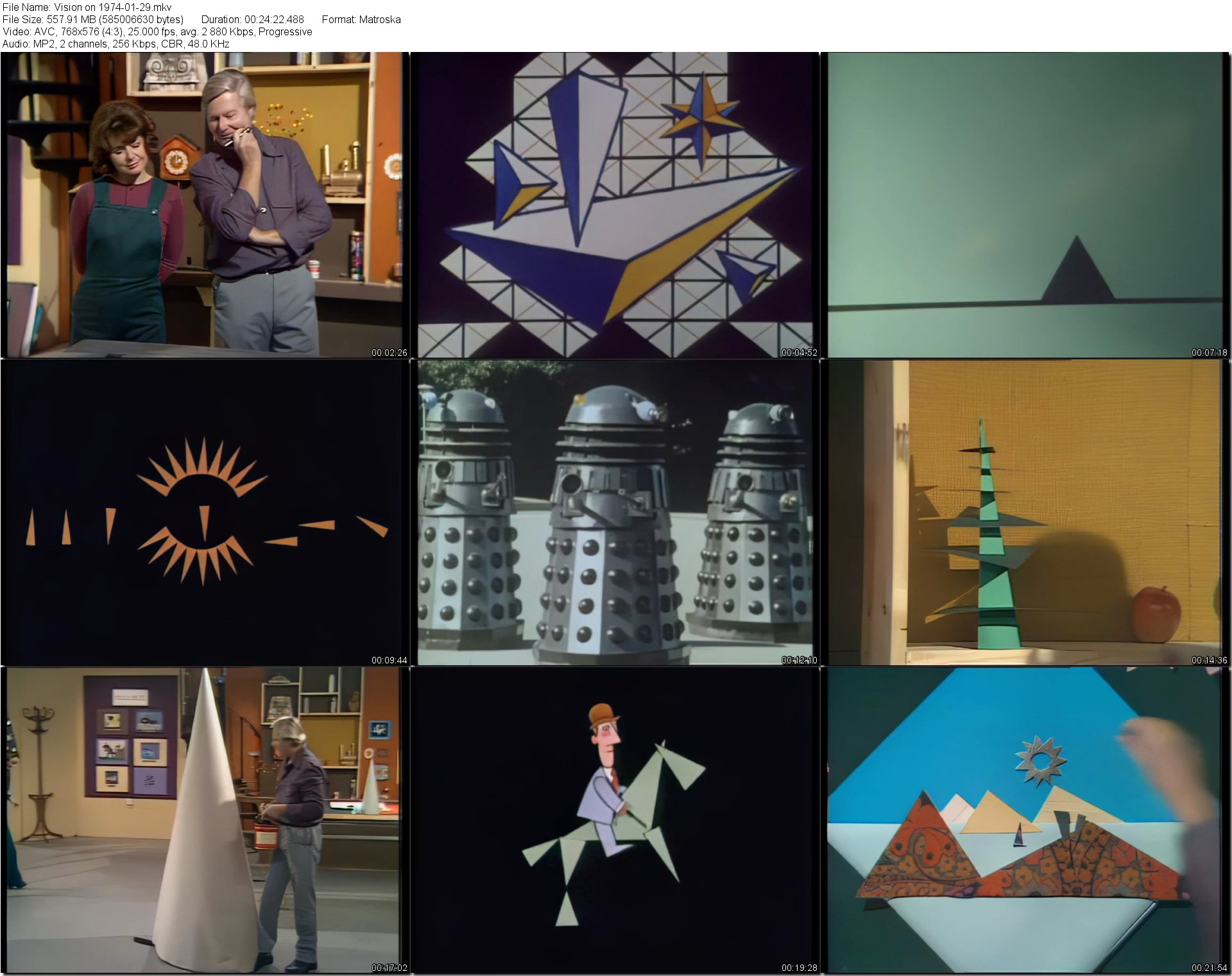This screenshot has width=1232, height=976.
Task: Click the 00:14:36 timestamp label
Action: (x=1209, y=660)
